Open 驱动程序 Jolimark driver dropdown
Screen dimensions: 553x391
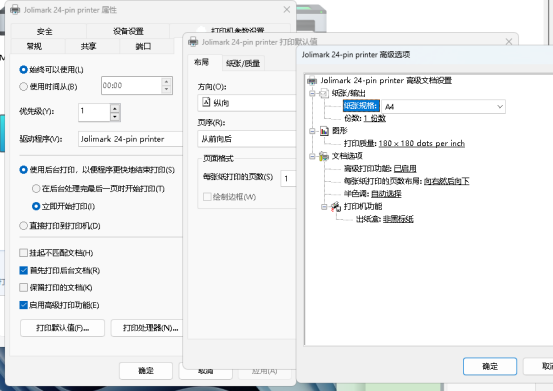pyautogui.click(x=130, y=139)
